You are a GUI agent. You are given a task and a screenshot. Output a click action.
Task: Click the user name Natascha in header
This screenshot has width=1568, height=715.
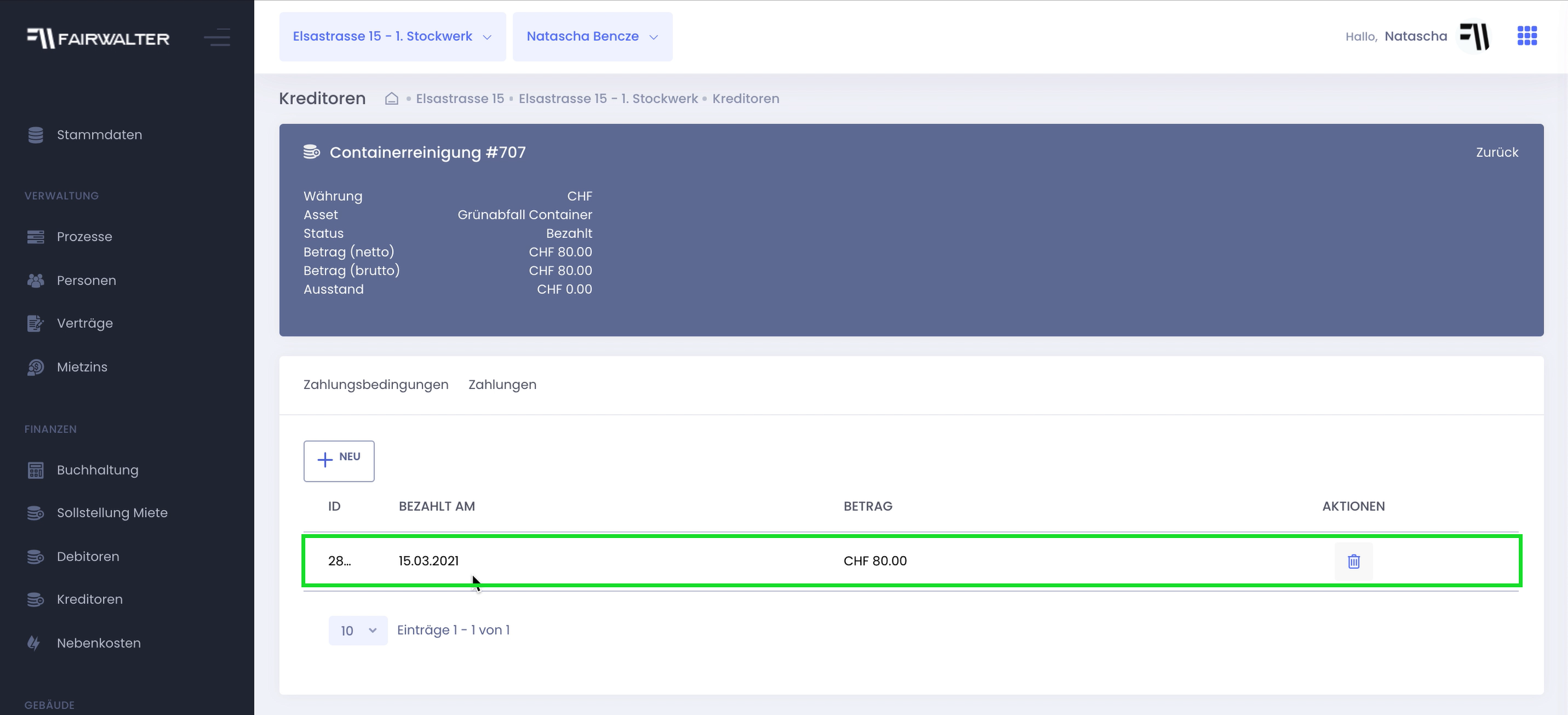[x=1416, y=36]
